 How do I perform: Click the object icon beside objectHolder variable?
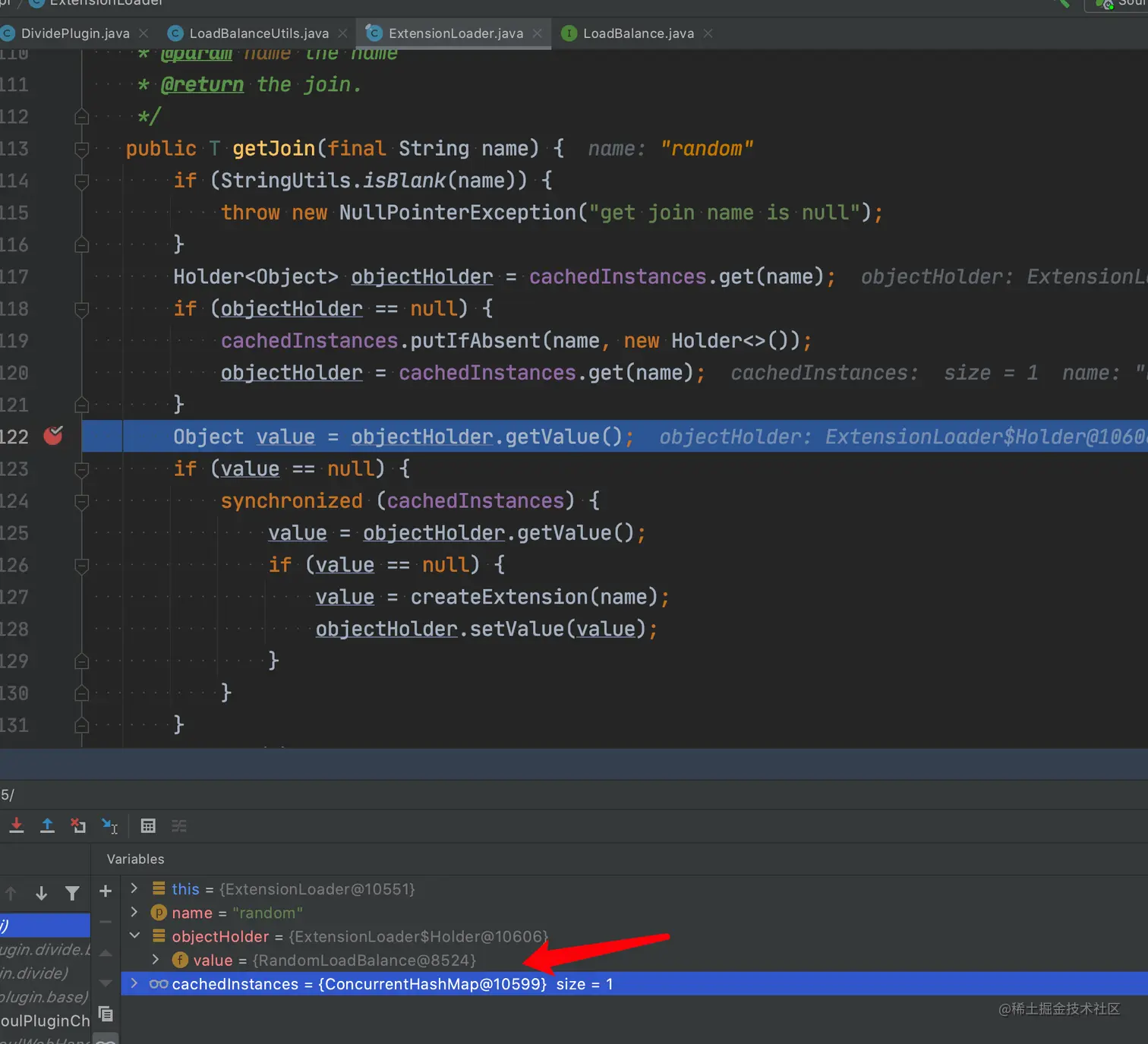(159, 936)
